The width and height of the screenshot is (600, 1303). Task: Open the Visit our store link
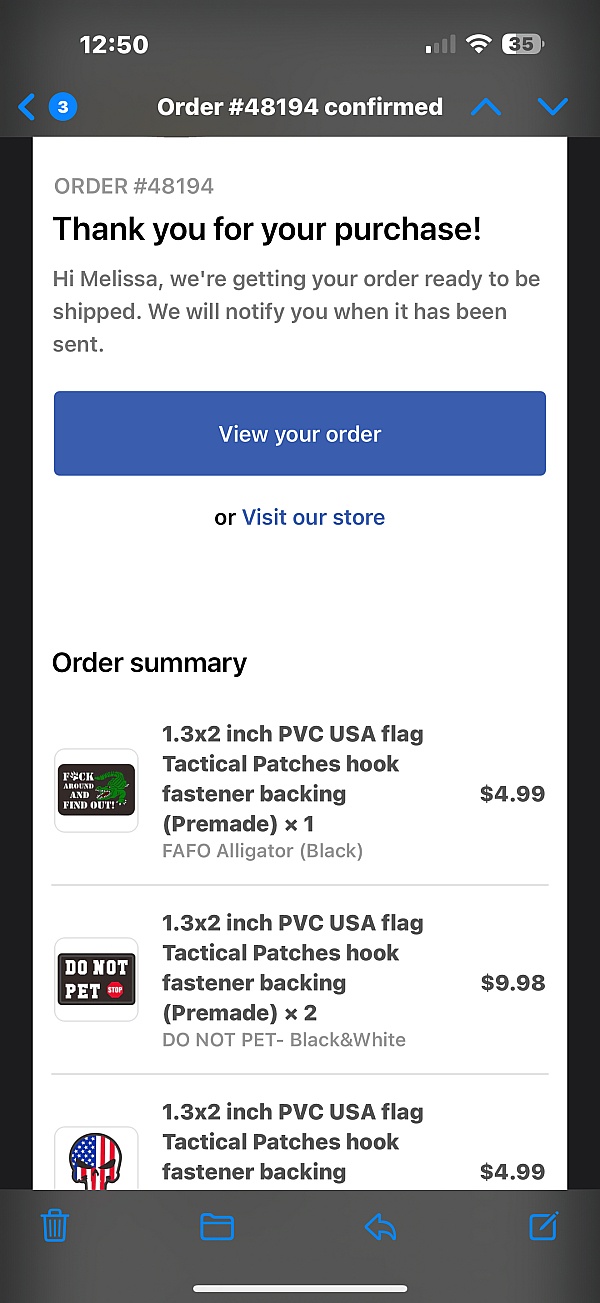click(x=313, y=517)
